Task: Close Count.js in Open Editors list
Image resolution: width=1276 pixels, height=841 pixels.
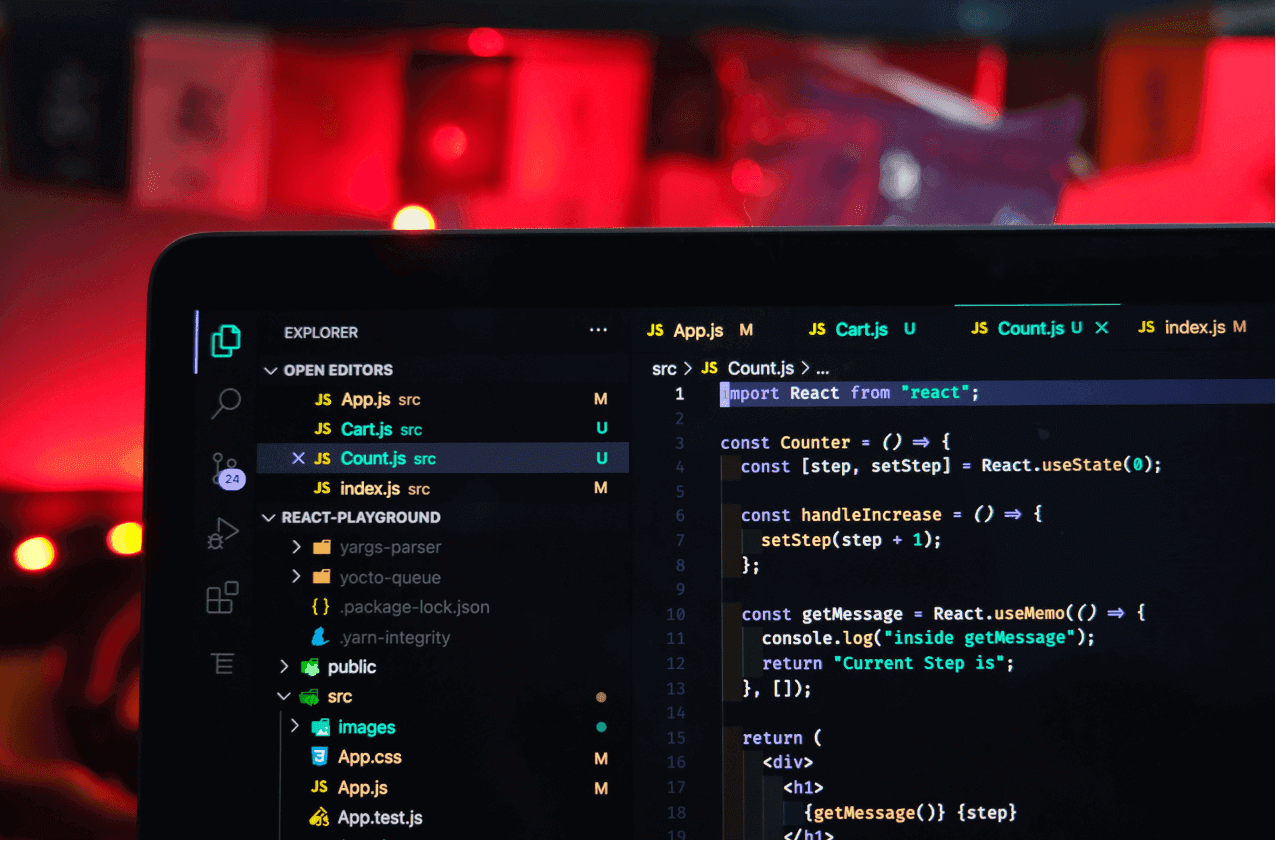Action: point(298,459)
